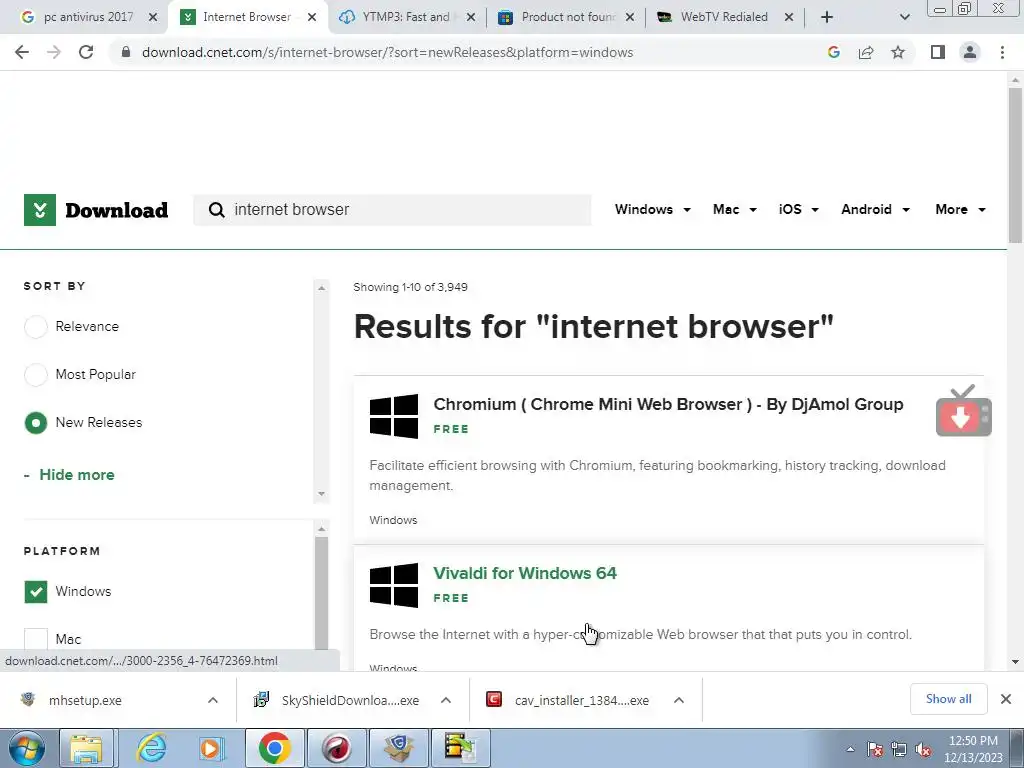
Task: Open a new browser tab
Action: (x=827, y=17)
